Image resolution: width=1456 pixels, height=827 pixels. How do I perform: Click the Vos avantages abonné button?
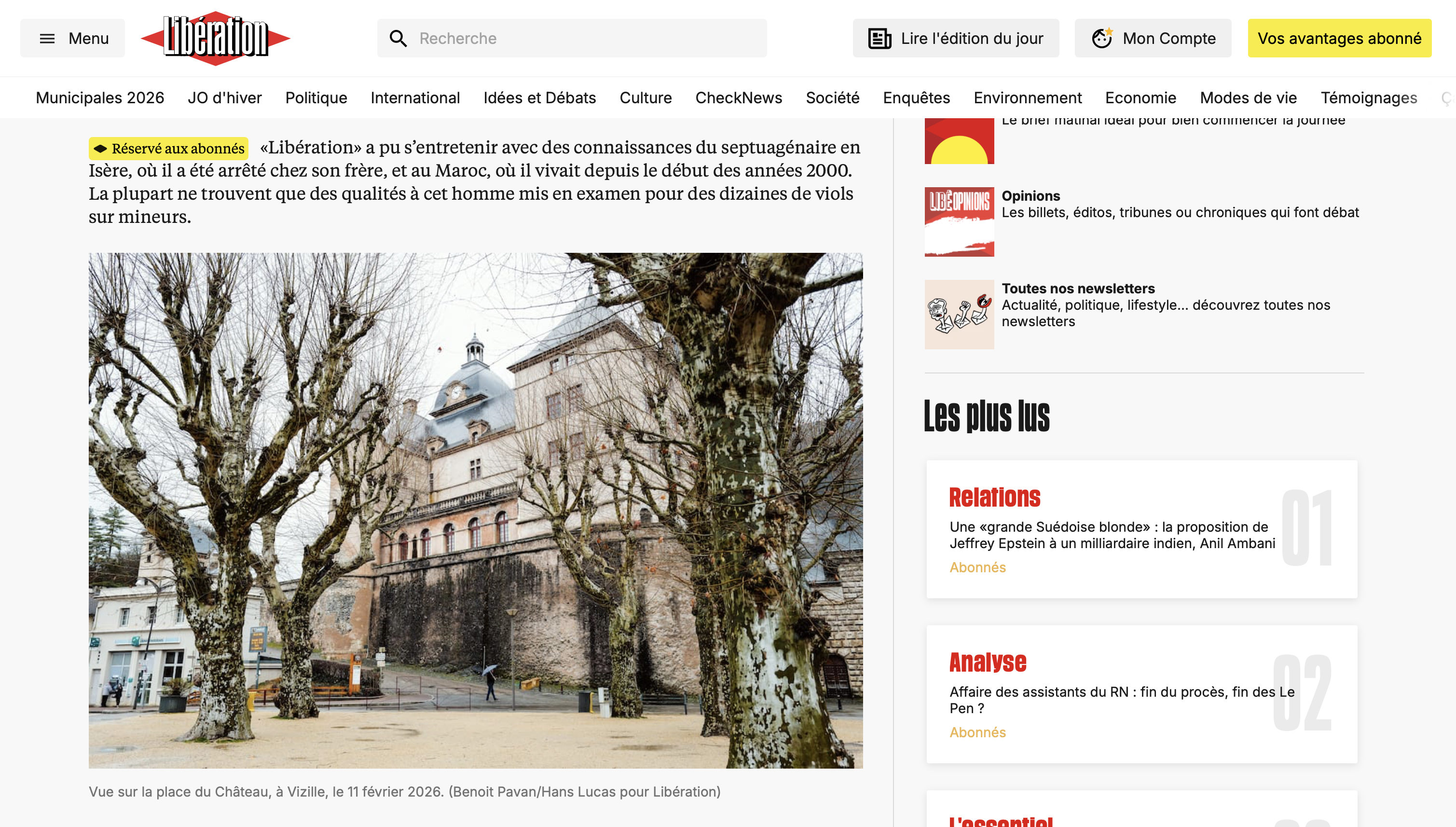click(x=1339, y=39)
